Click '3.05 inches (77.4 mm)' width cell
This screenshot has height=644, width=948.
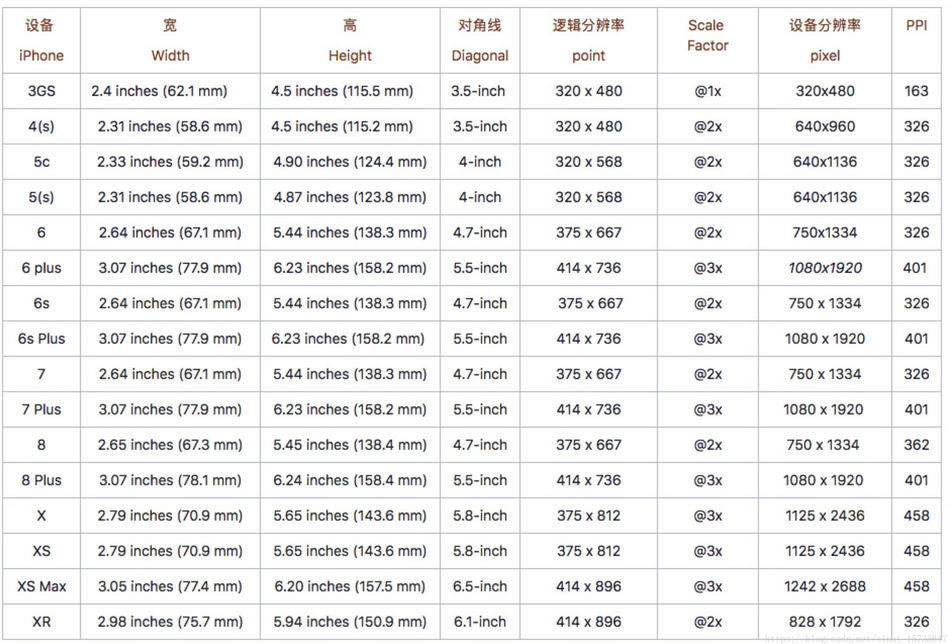(170, 587)
